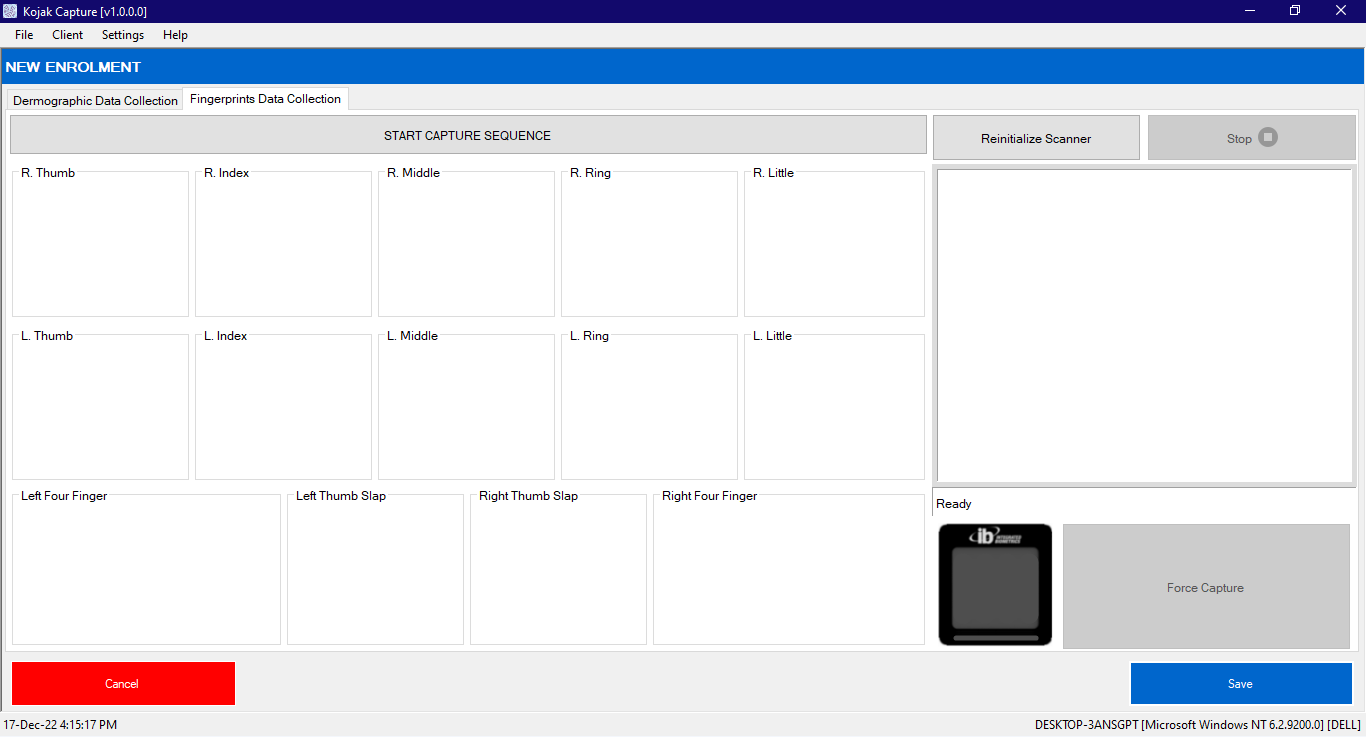The width and height of the screenshot is (1366, 738).
Task: Click the L. Middle fingerprint slot
Action: (x=466, y=408)
